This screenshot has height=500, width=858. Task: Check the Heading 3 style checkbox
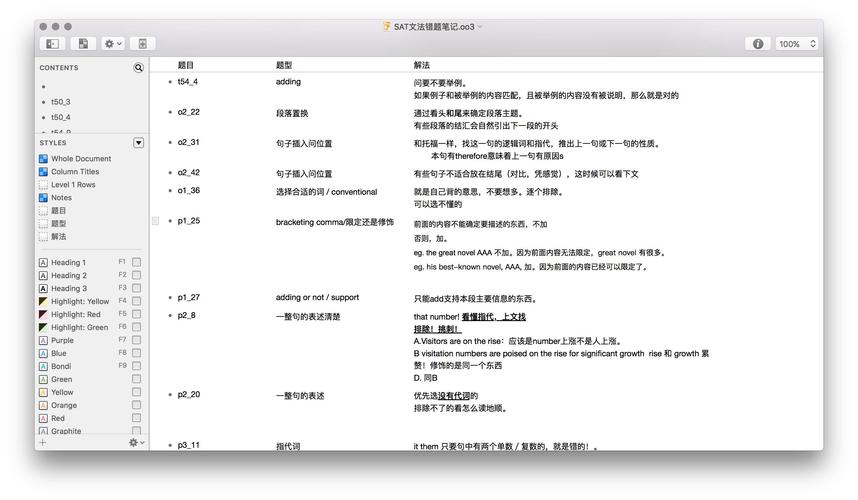(137, 288)
